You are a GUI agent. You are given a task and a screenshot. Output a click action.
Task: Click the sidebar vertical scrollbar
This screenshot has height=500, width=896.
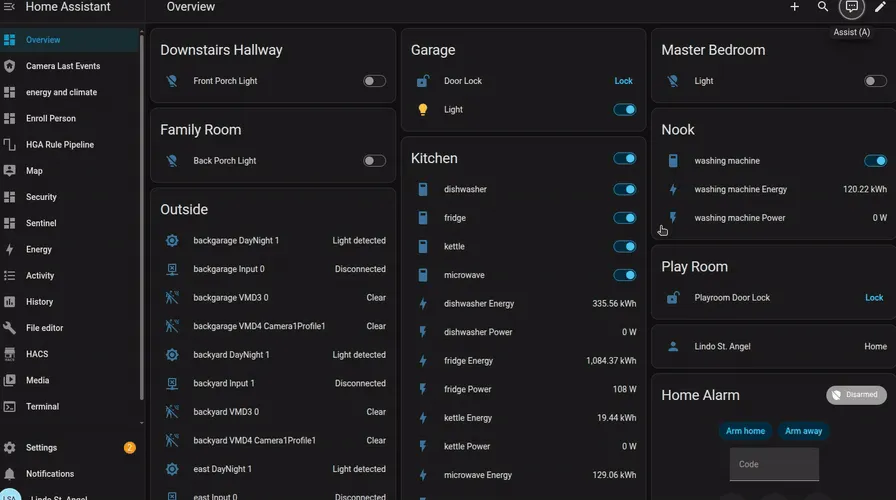pyautogui.click(x=141, y=217)
